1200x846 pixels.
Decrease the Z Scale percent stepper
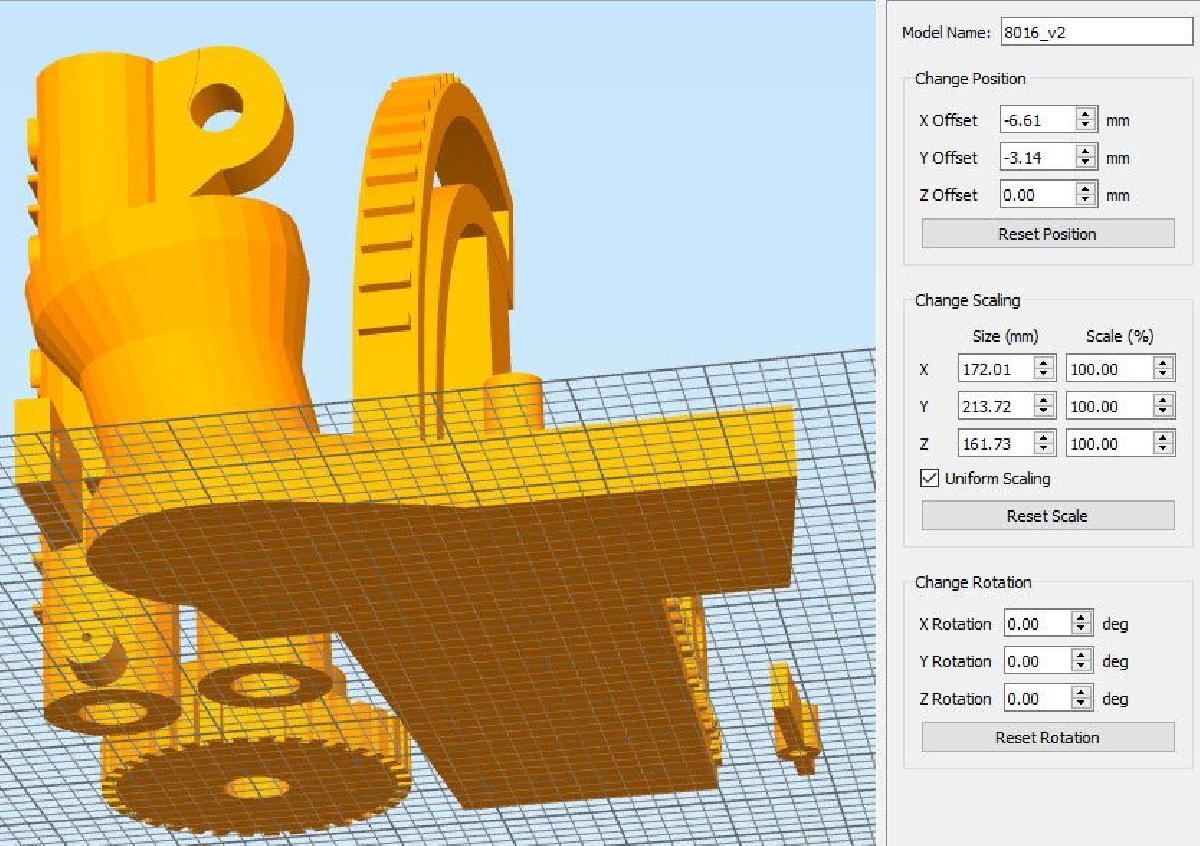pyautogui.click(x=1164, y=450)
